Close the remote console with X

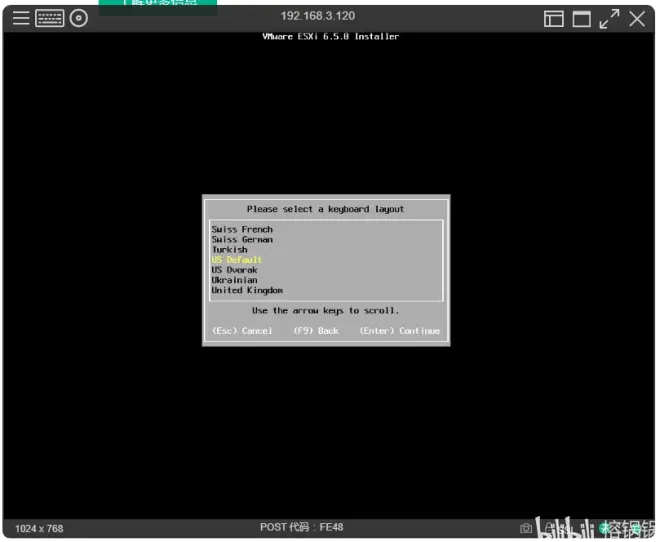point(637,19)
